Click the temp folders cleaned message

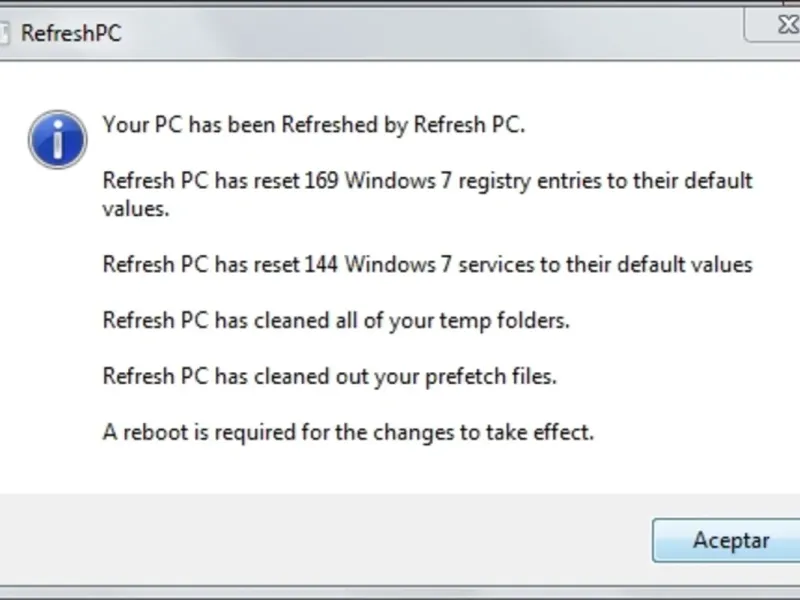[336, 321]
